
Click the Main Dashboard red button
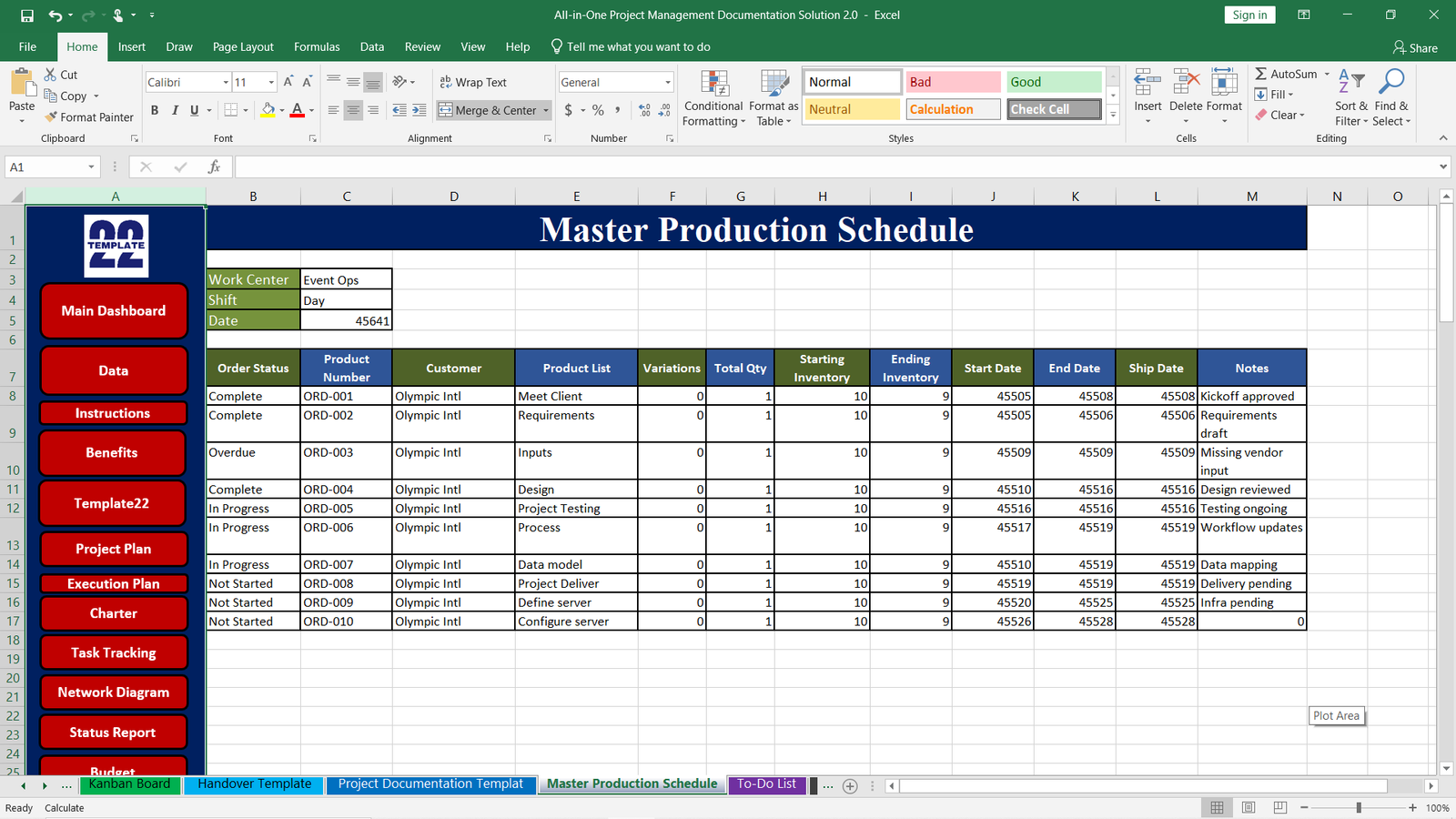point(114,310)
